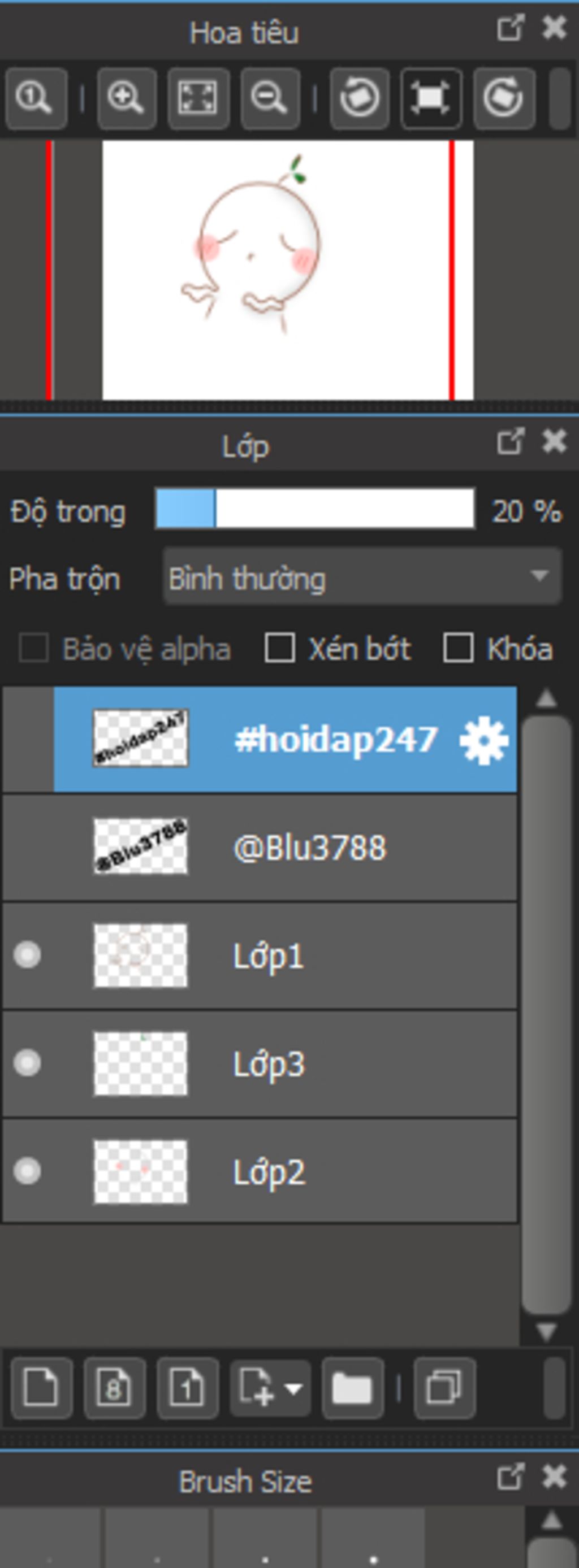Click the zoom in magnifier icon
This screenshot has width=579, height=1568.
[127, 98]
